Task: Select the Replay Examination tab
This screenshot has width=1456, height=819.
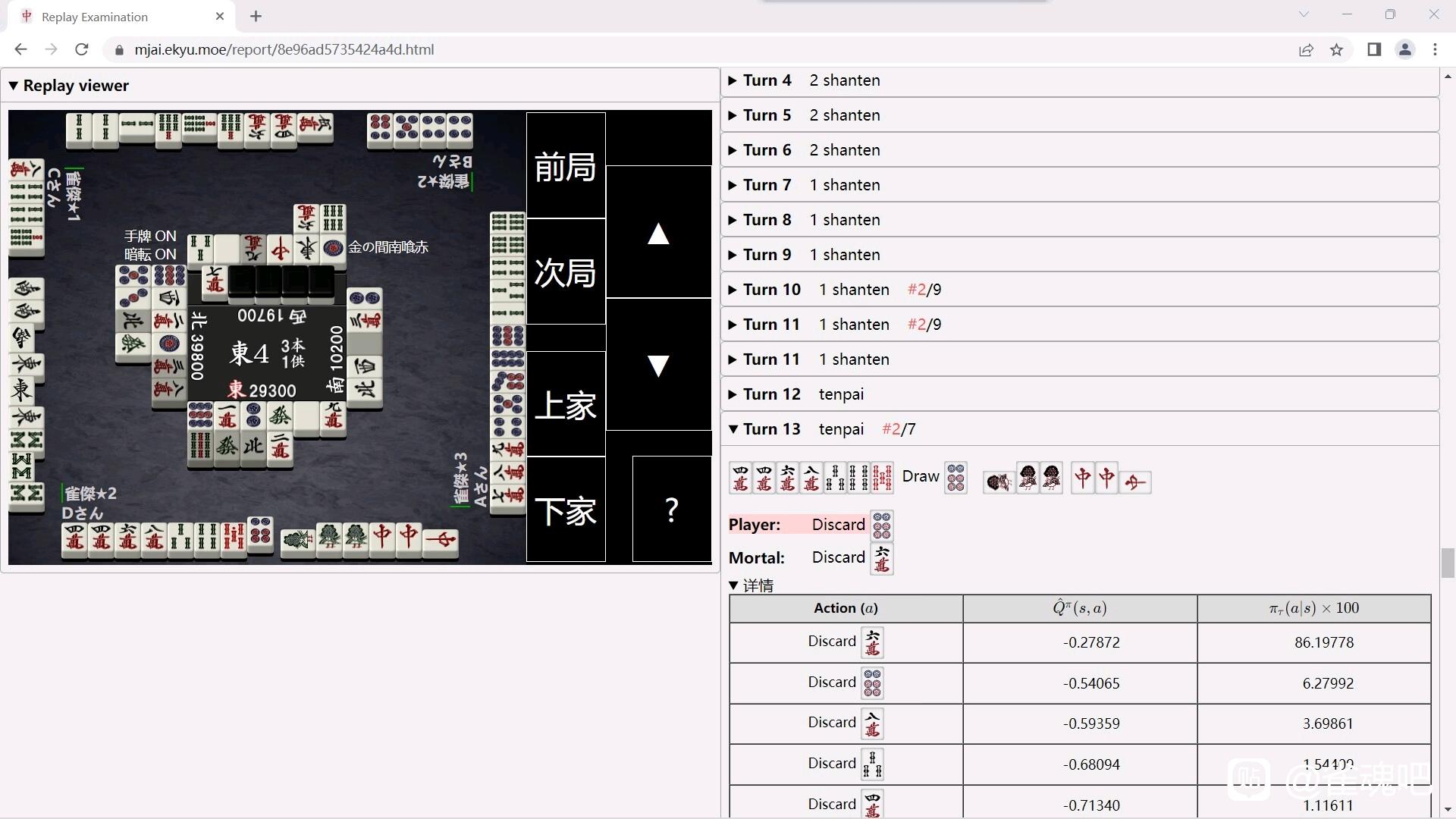Action: (x=121, y=17)
